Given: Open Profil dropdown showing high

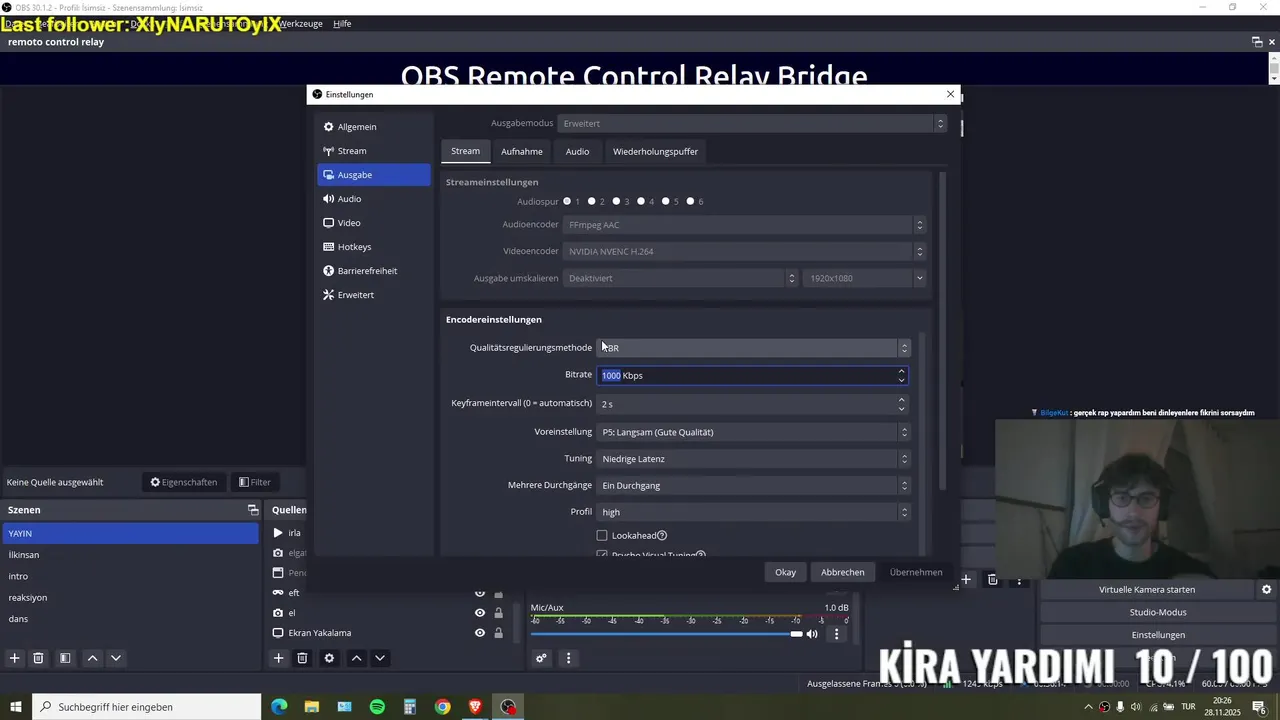Looking at the screenshot, I should (754, 512).
